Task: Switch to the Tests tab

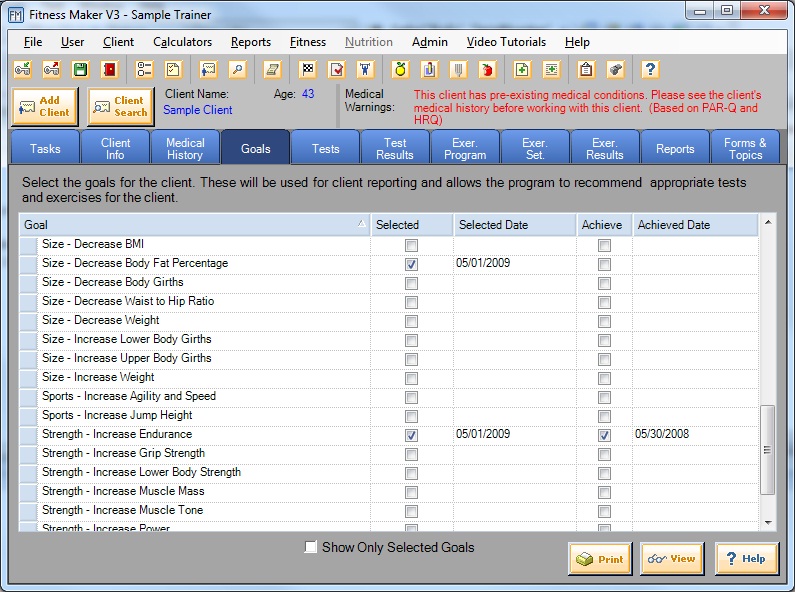Action: click(x=325, y=149)
